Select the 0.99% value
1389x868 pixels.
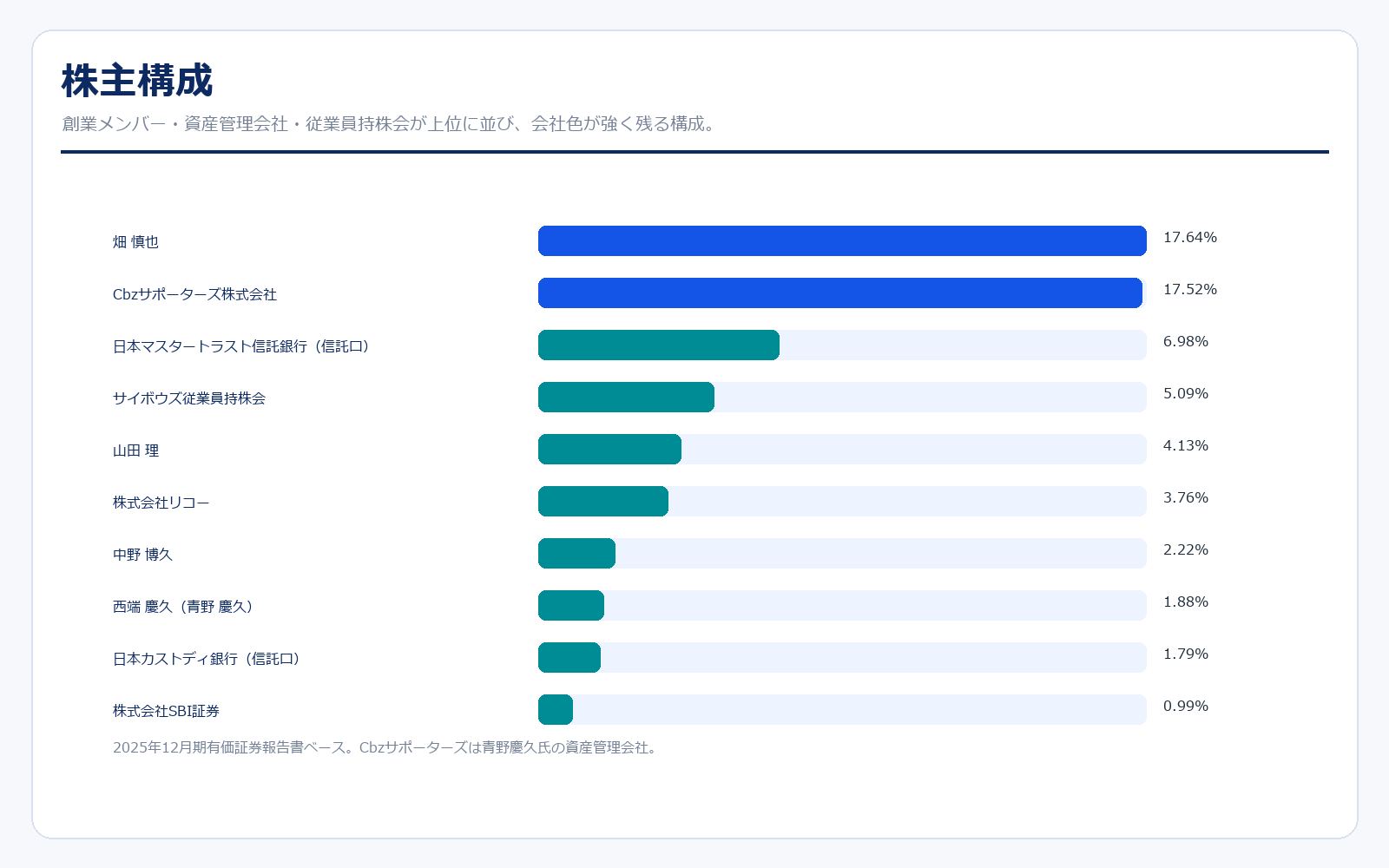click(1186, 706)
